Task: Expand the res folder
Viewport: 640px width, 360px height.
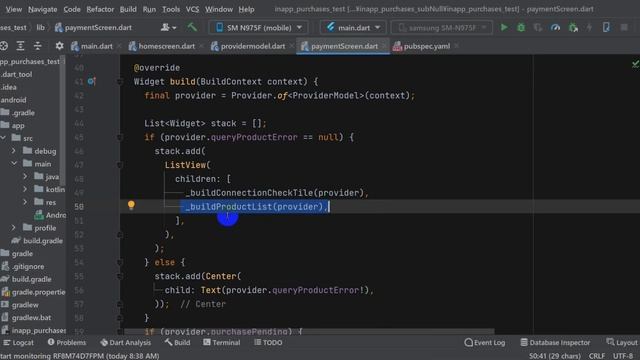Action: tap(25, 202)
